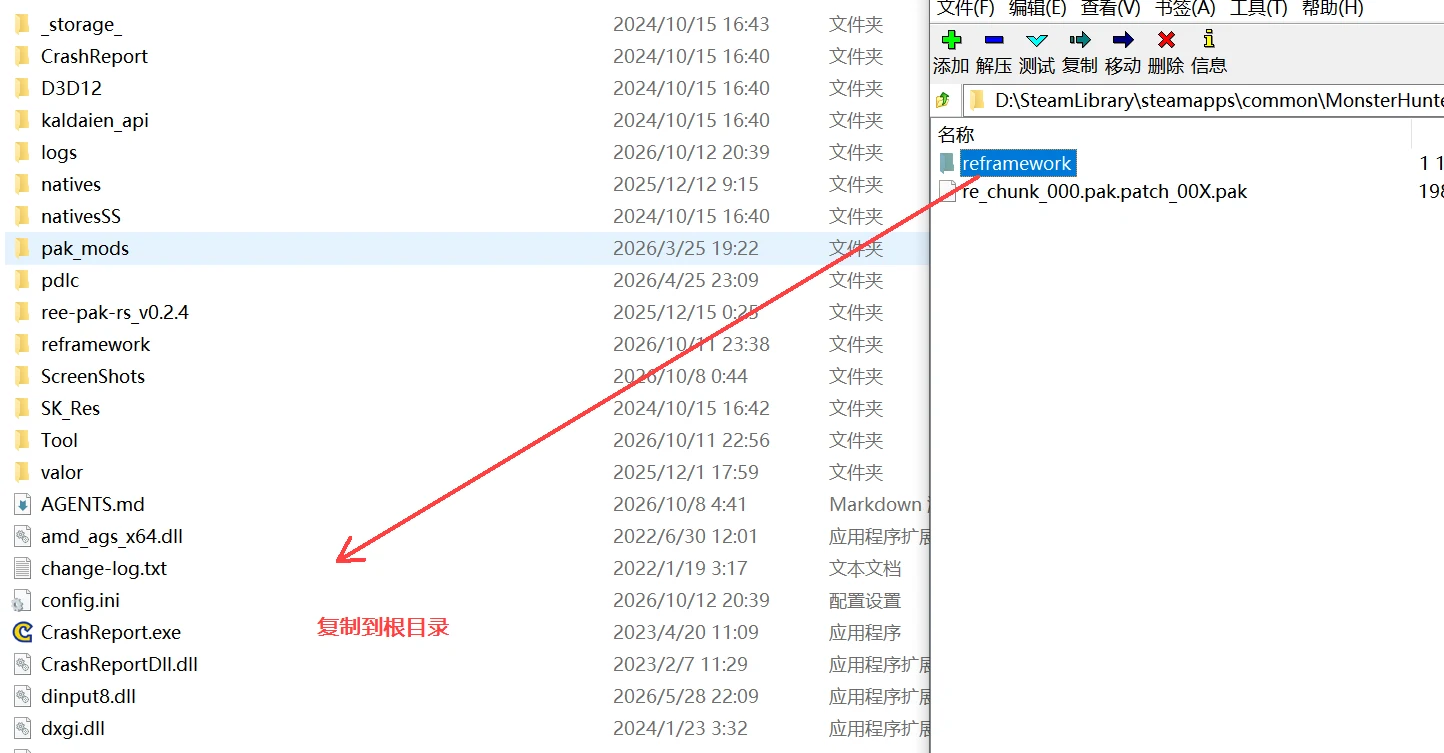Click the dinput8.dll file icon
The width and height of the screenshot is (1444, 753).
point(22,697)
